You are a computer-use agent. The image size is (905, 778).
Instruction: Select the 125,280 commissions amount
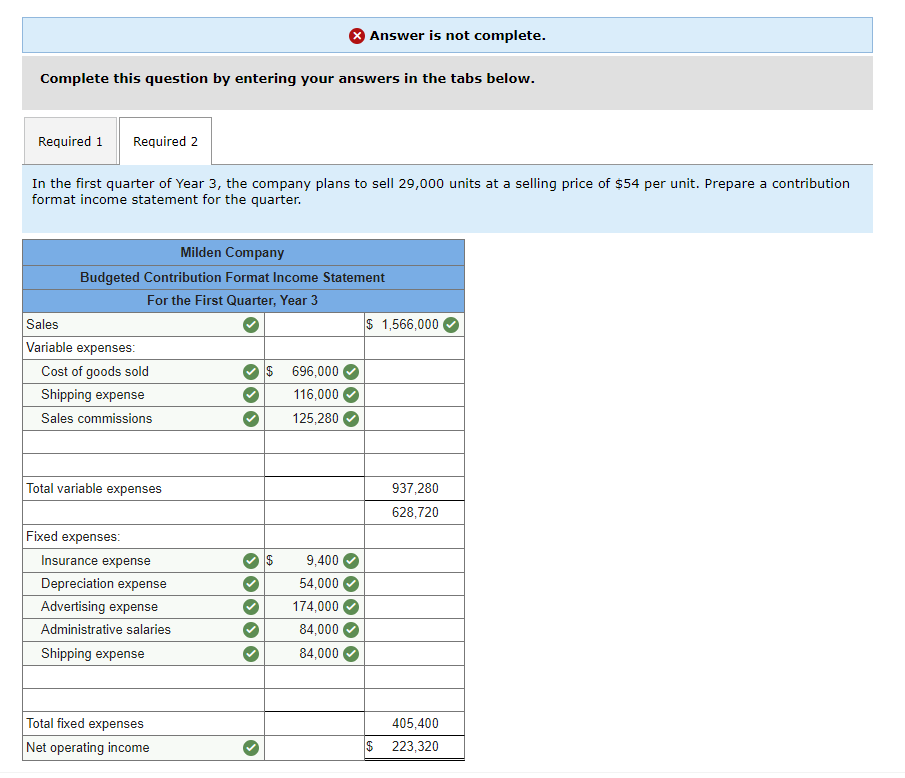[314, 418]
